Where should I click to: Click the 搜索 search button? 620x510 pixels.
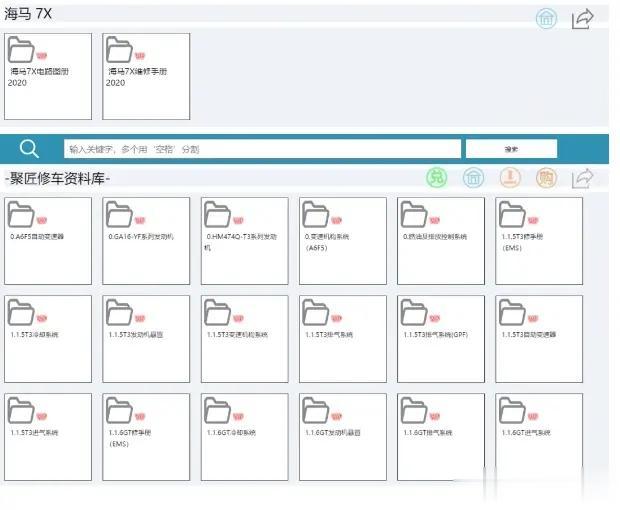511,149
